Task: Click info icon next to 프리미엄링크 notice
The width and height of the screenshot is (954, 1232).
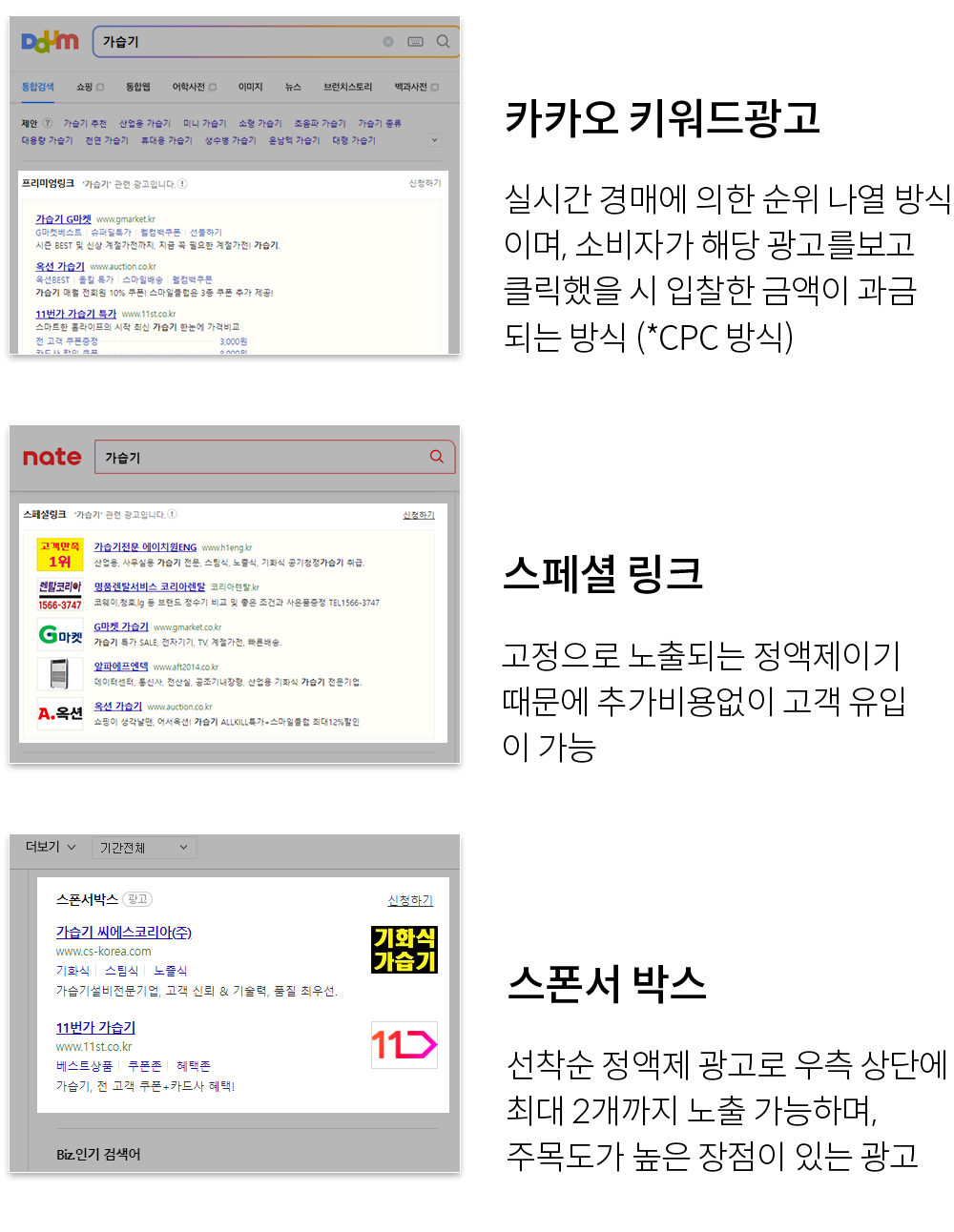Action: (x=182, y=183)
